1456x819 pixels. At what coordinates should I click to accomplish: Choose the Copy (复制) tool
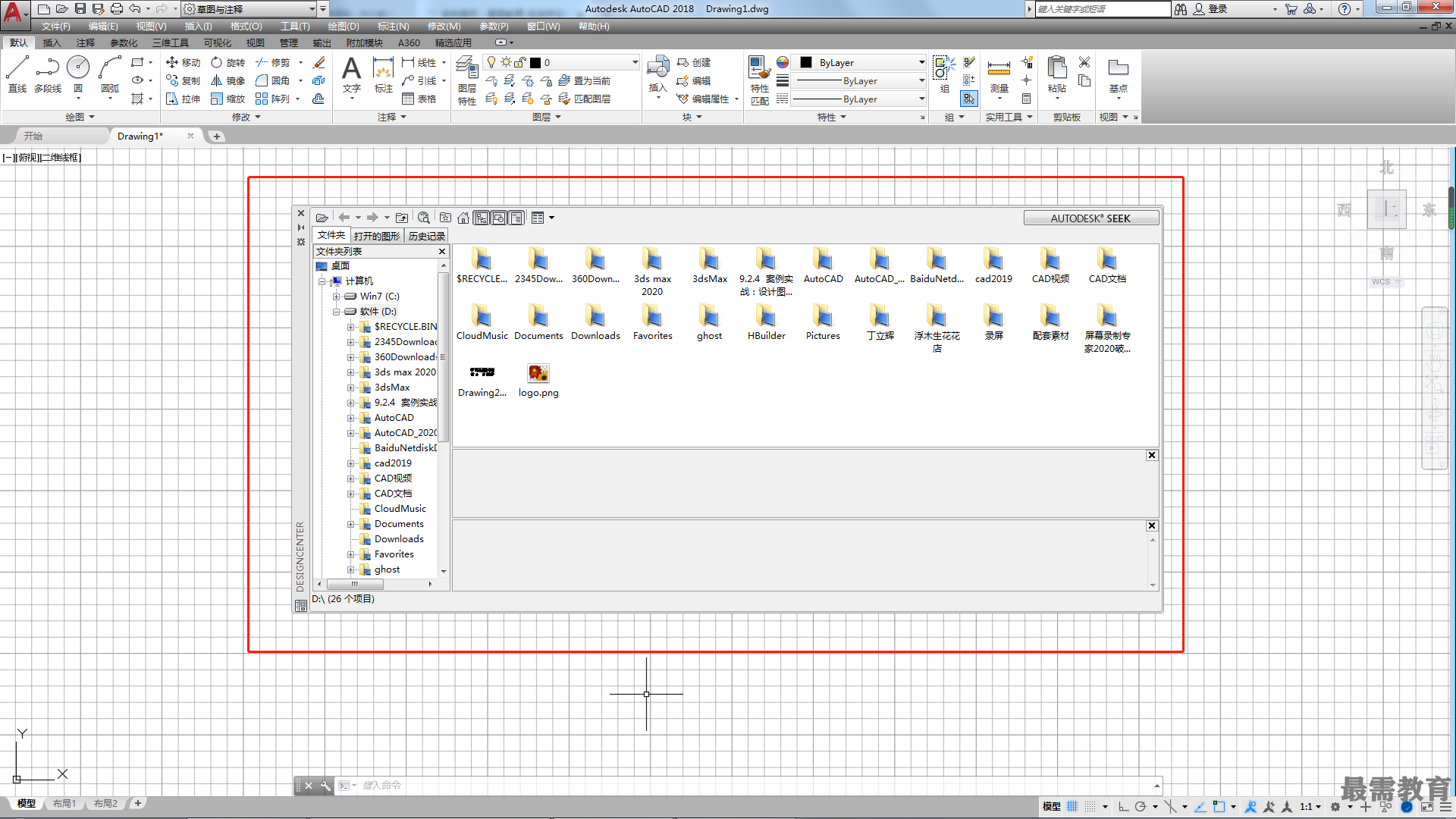183,80
